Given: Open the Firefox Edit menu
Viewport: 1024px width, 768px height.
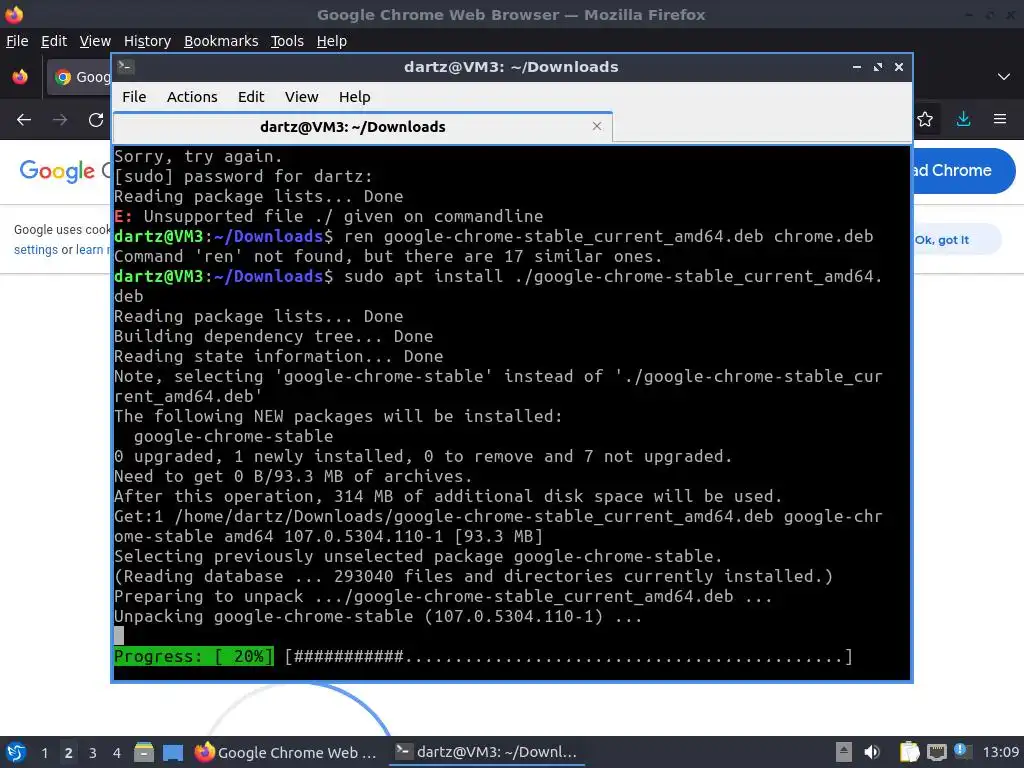Looking at the screenshot, I should tap(54, 41).
